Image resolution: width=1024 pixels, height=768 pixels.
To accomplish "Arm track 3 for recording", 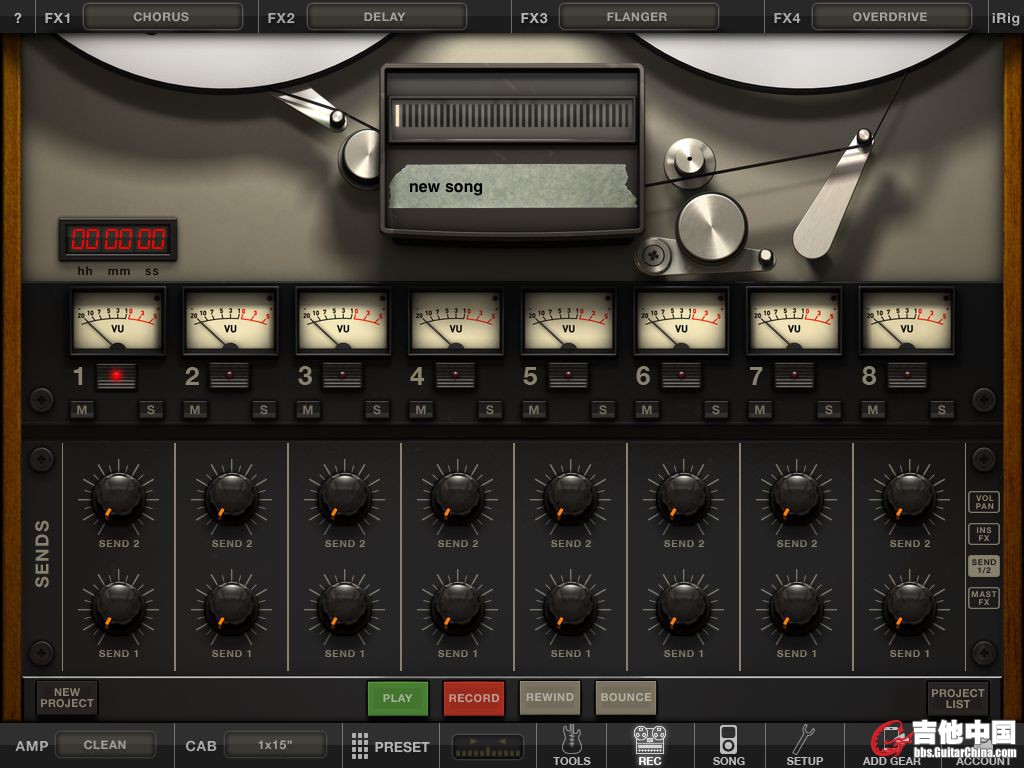I will tap(342, 376).
